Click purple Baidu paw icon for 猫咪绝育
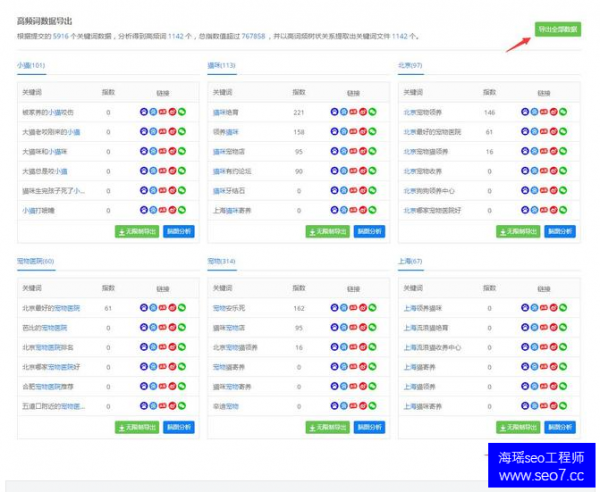The height and width of the screenshot is (492, 600). coord(334,112)
